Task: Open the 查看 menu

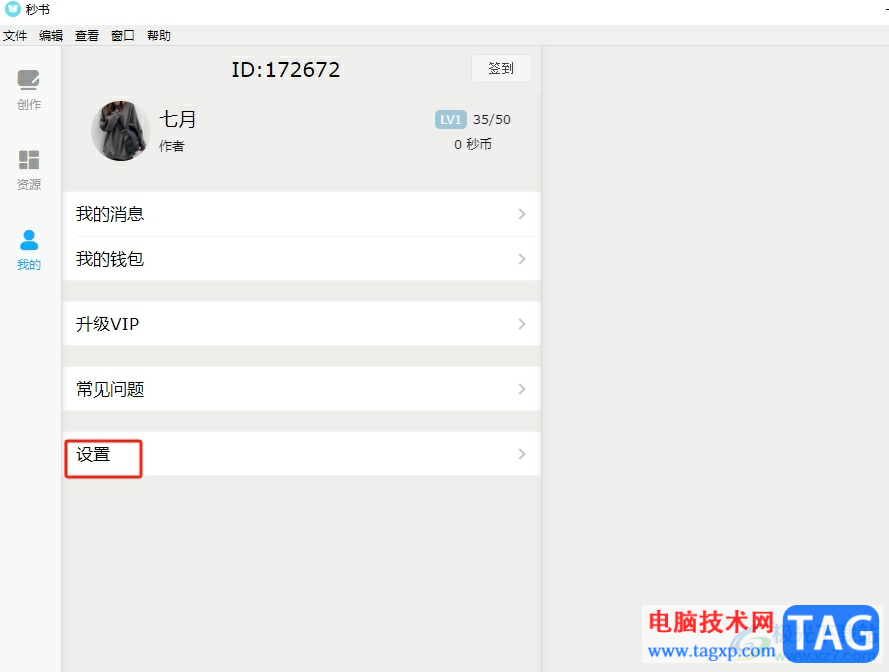Action: tap(87, 36)
